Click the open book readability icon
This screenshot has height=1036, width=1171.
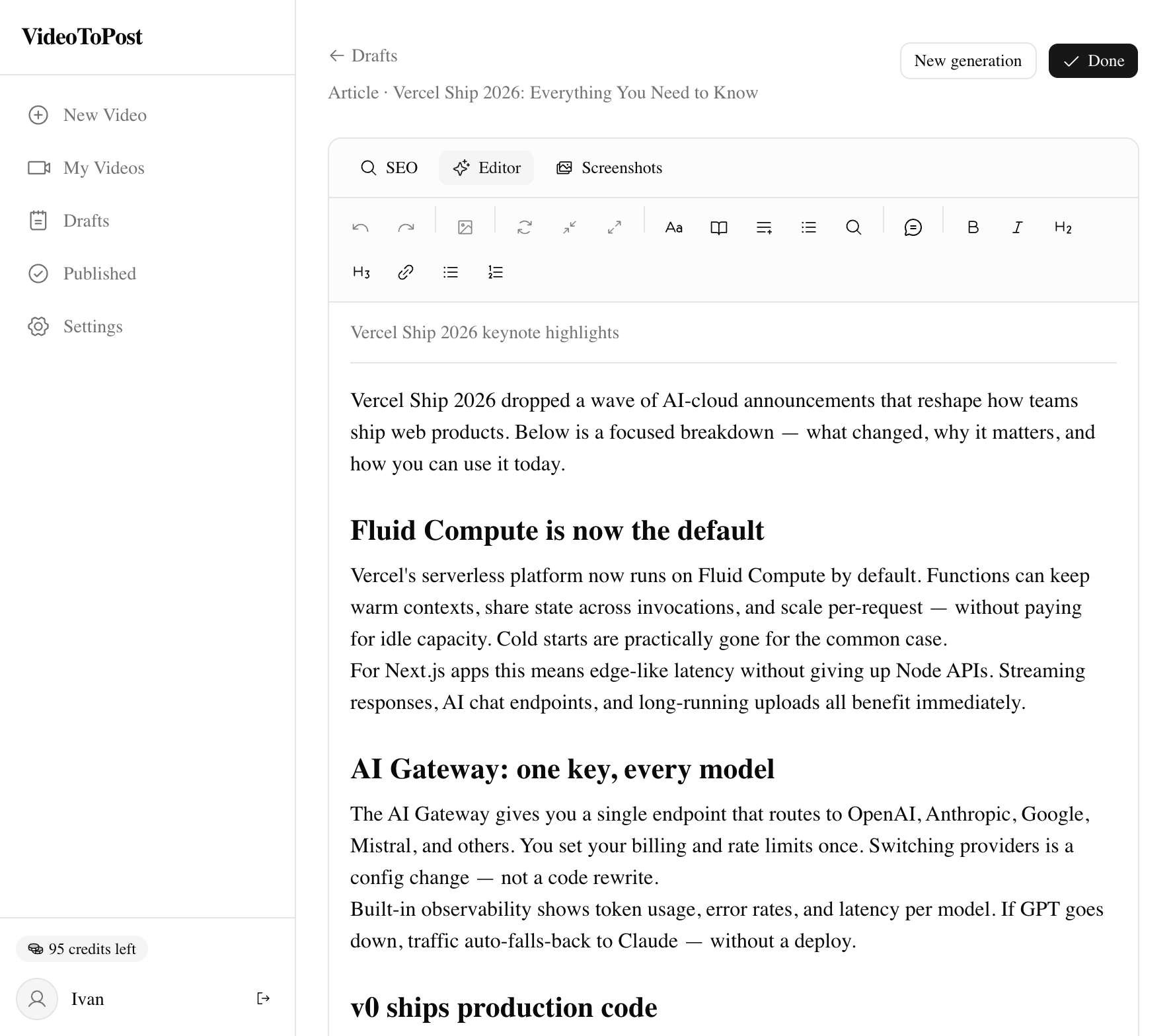[719, 227]
